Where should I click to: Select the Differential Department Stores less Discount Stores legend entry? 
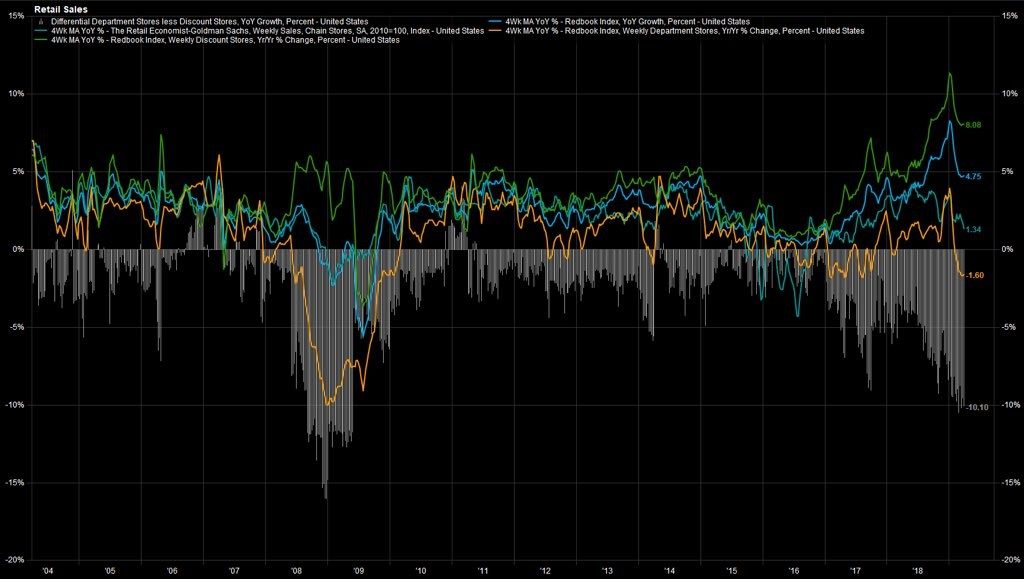pos(209,22)
